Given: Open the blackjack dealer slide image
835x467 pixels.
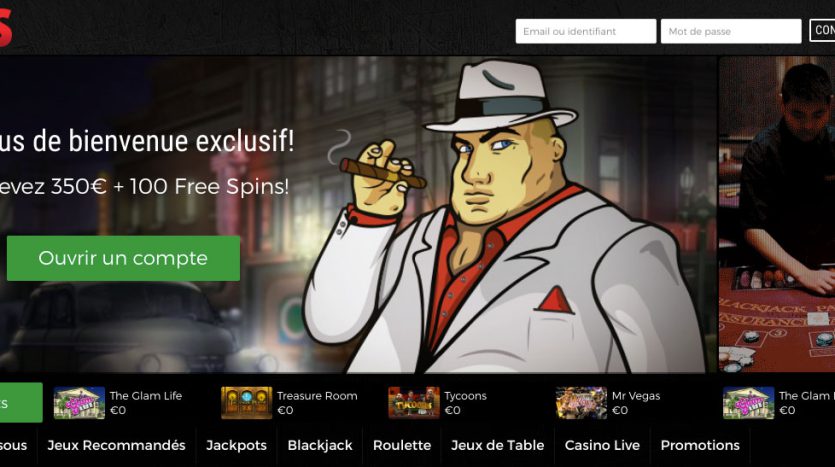Looking at the screenshot, I should pos(777,214).
